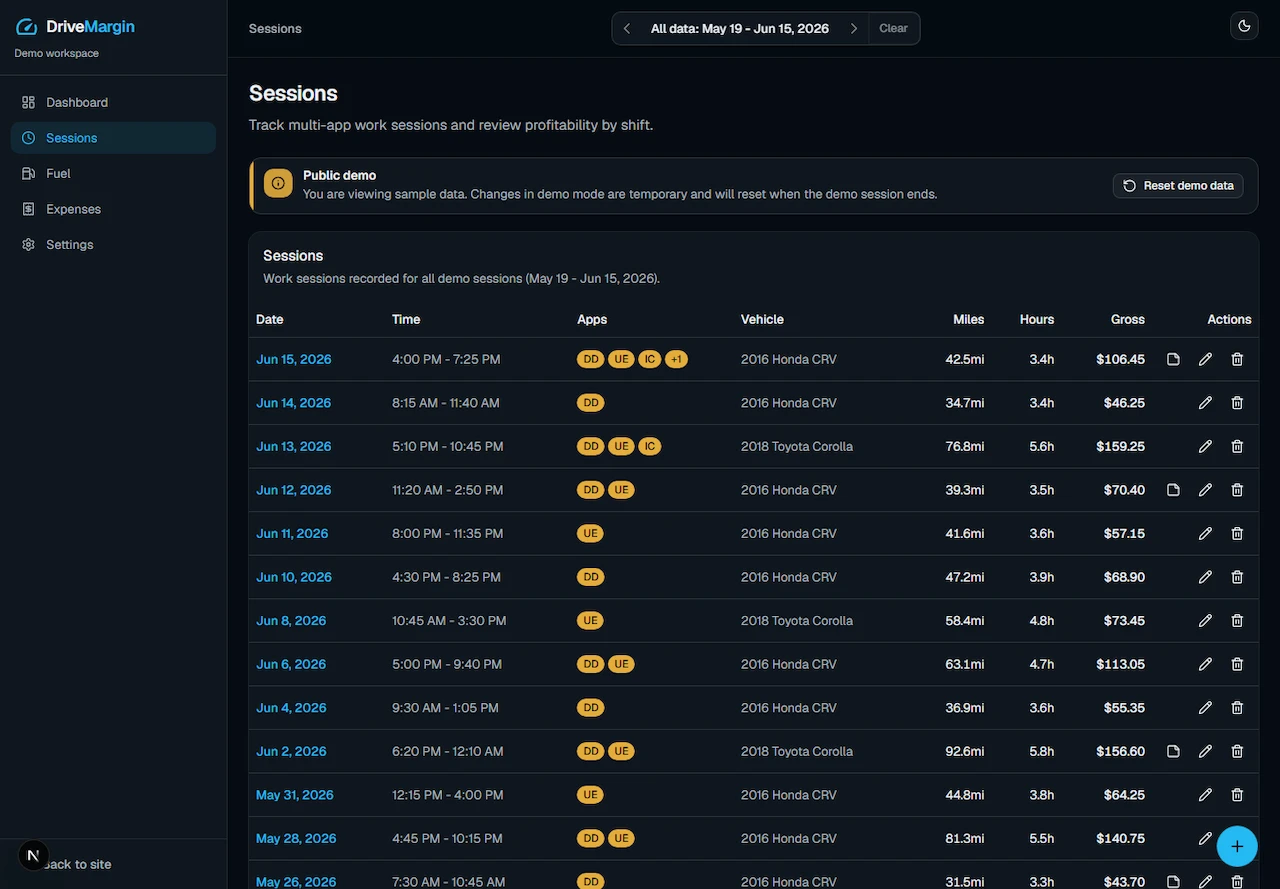Click the Gross column header
This screenshot has height=889, width=1280.
pyautogui.click(x=1127, y=319)
